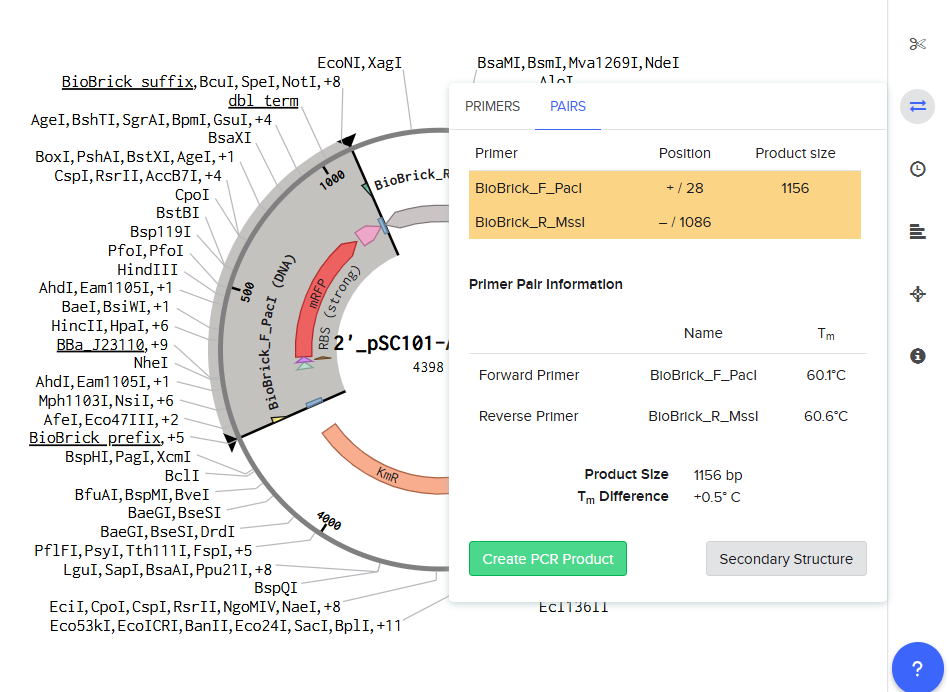This screenshot has width=949, height=692.
Task: Click the blue help question mark button
Action: (x=917, y=668)
